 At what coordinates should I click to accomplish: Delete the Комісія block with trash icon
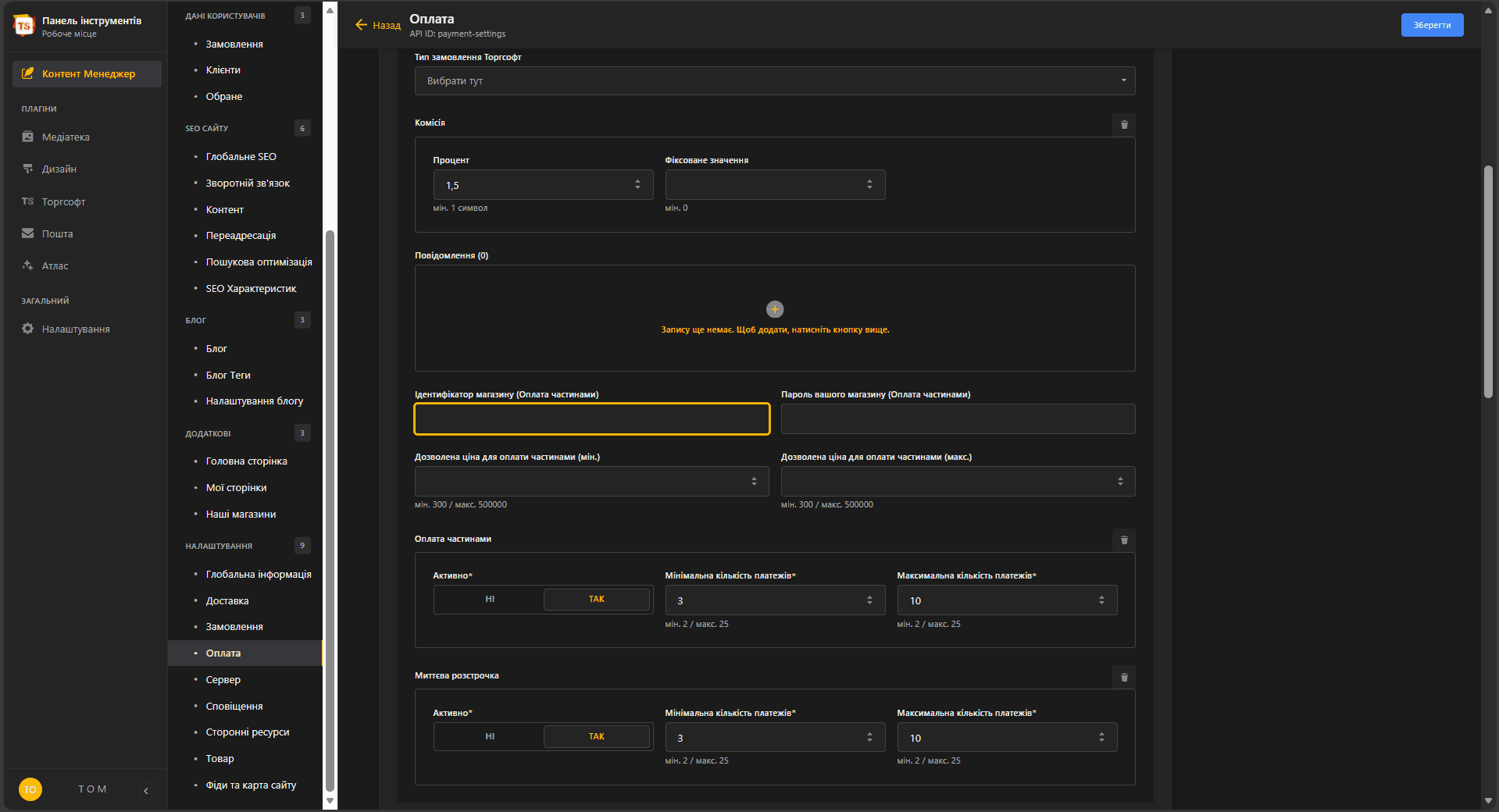[1124, 124]
